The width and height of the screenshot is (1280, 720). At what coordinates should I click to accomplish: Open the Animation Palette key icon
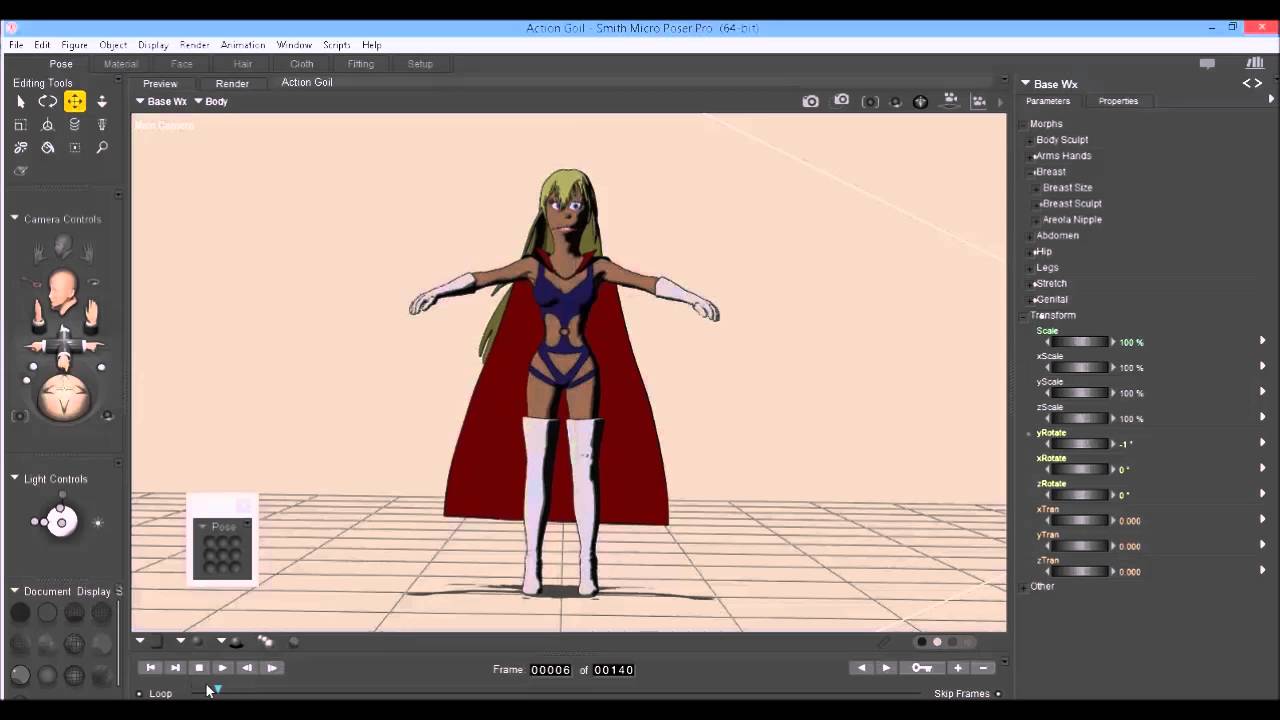point(922,668)
